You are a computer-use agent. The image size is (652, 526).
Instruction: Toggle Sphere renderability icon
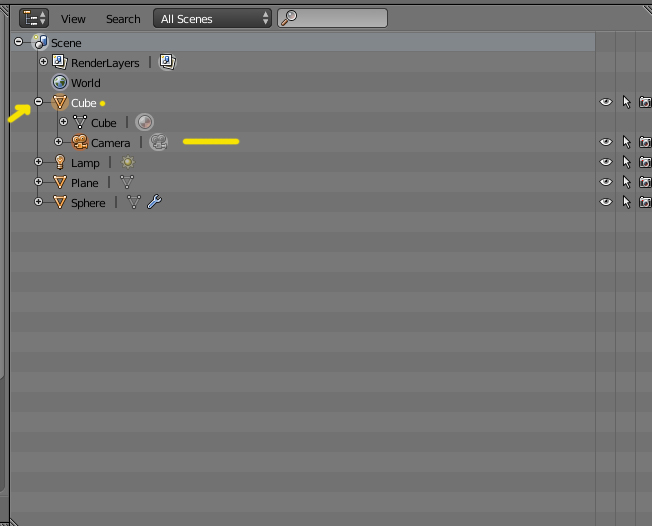coord(645,202)
